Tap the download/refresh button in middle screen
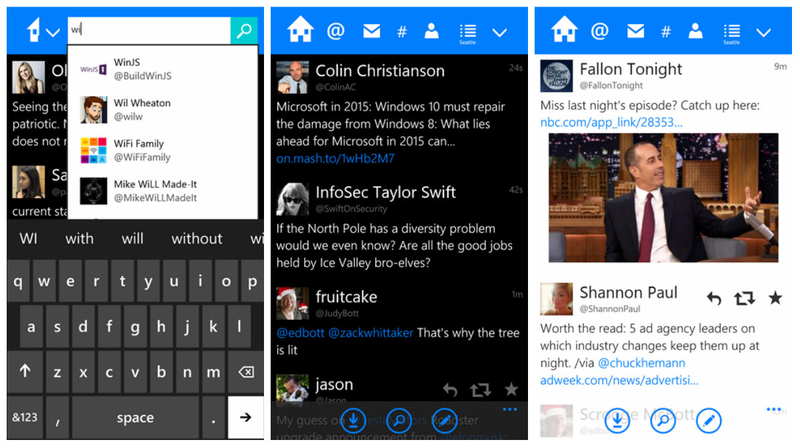The width and height of the screenshot is (800, 448). click(x=353, y=420)
